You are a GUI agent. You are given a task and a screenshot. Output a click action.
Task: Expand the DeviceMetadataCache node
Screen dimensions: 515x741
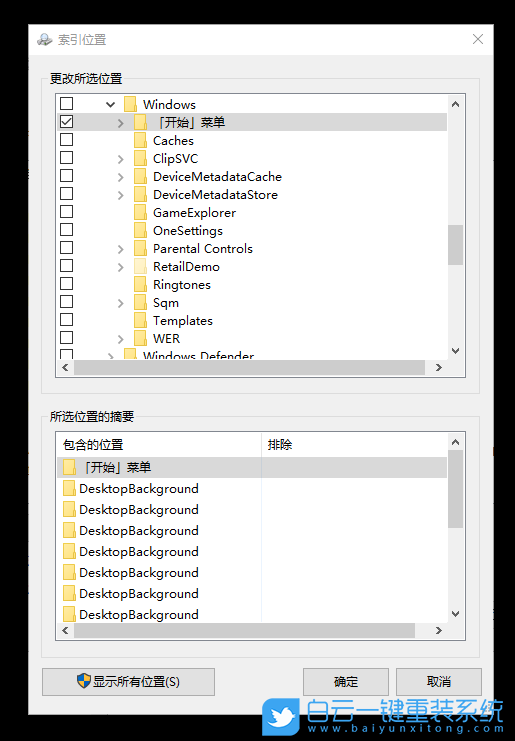point(120,177)
